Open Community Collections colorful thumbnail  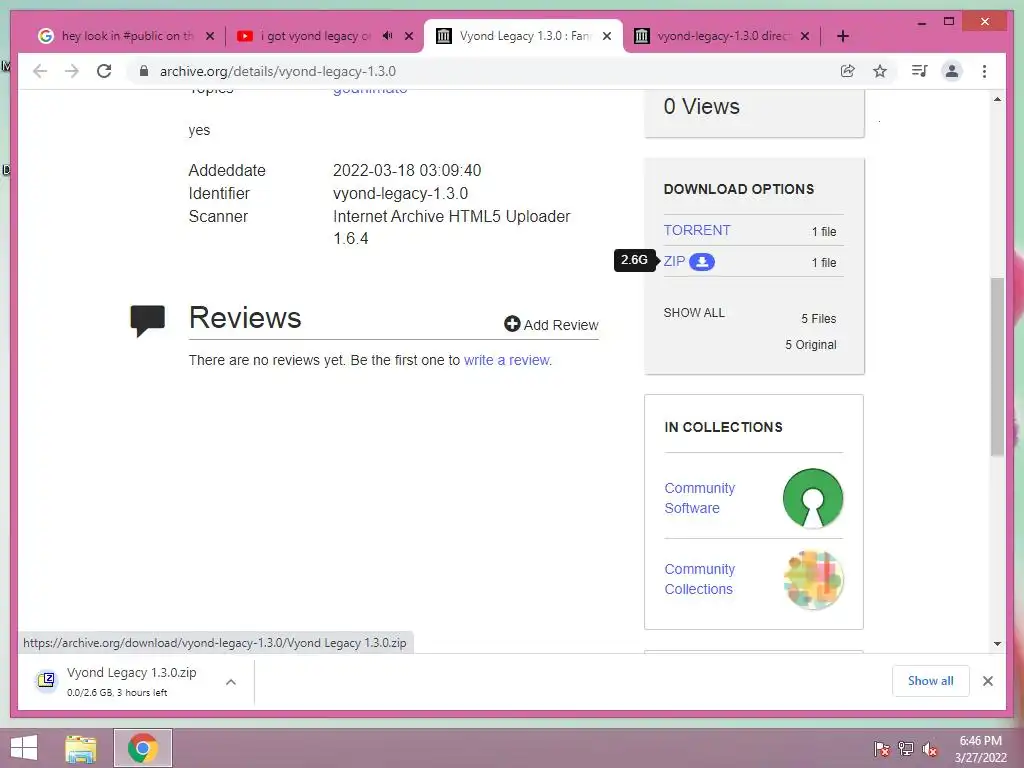pos(813,580)
